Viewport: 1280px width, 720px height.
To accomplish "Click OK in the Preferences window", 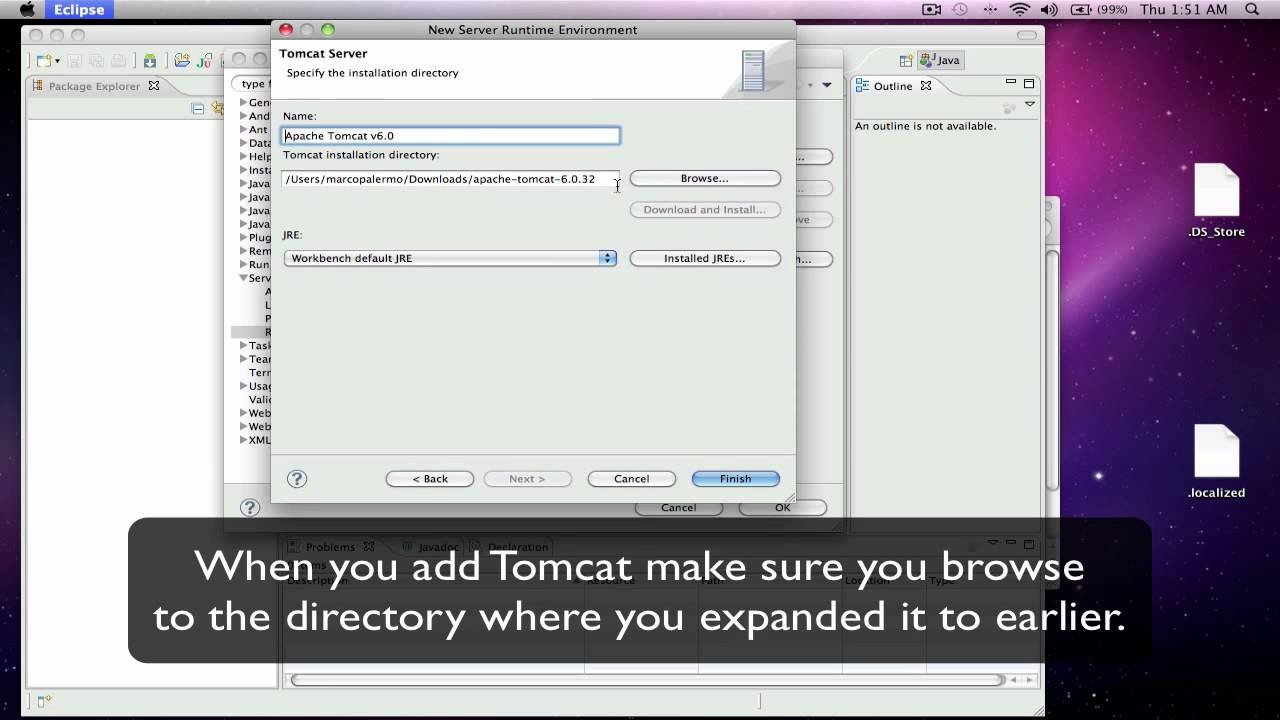I will click(x=782, y=508).
